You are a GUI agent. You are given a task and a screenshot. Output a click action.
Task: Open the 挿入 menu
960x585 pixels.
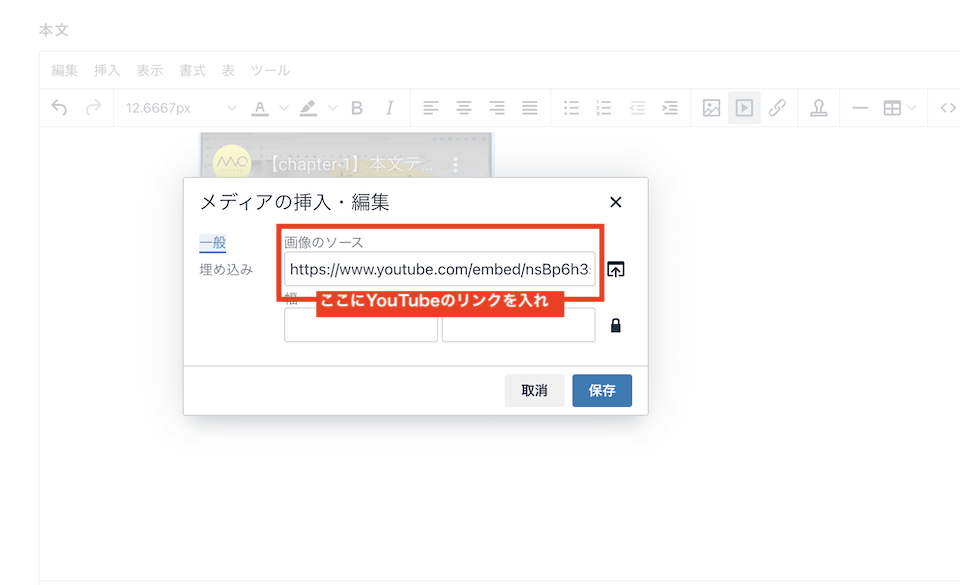point(107,70)
